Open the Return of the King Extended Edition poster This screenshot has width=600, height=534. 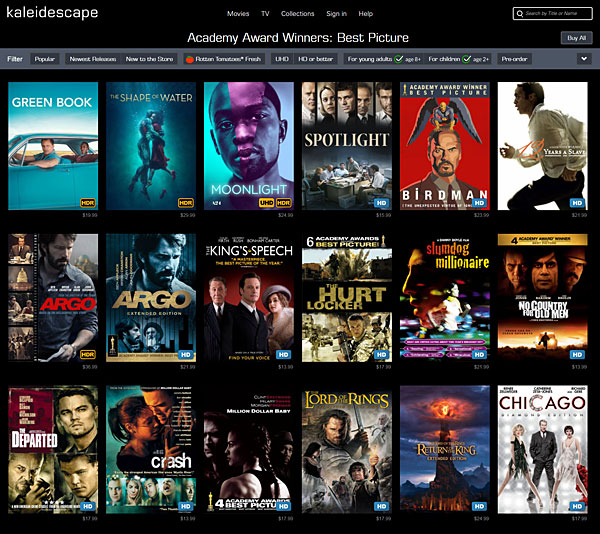445,449
